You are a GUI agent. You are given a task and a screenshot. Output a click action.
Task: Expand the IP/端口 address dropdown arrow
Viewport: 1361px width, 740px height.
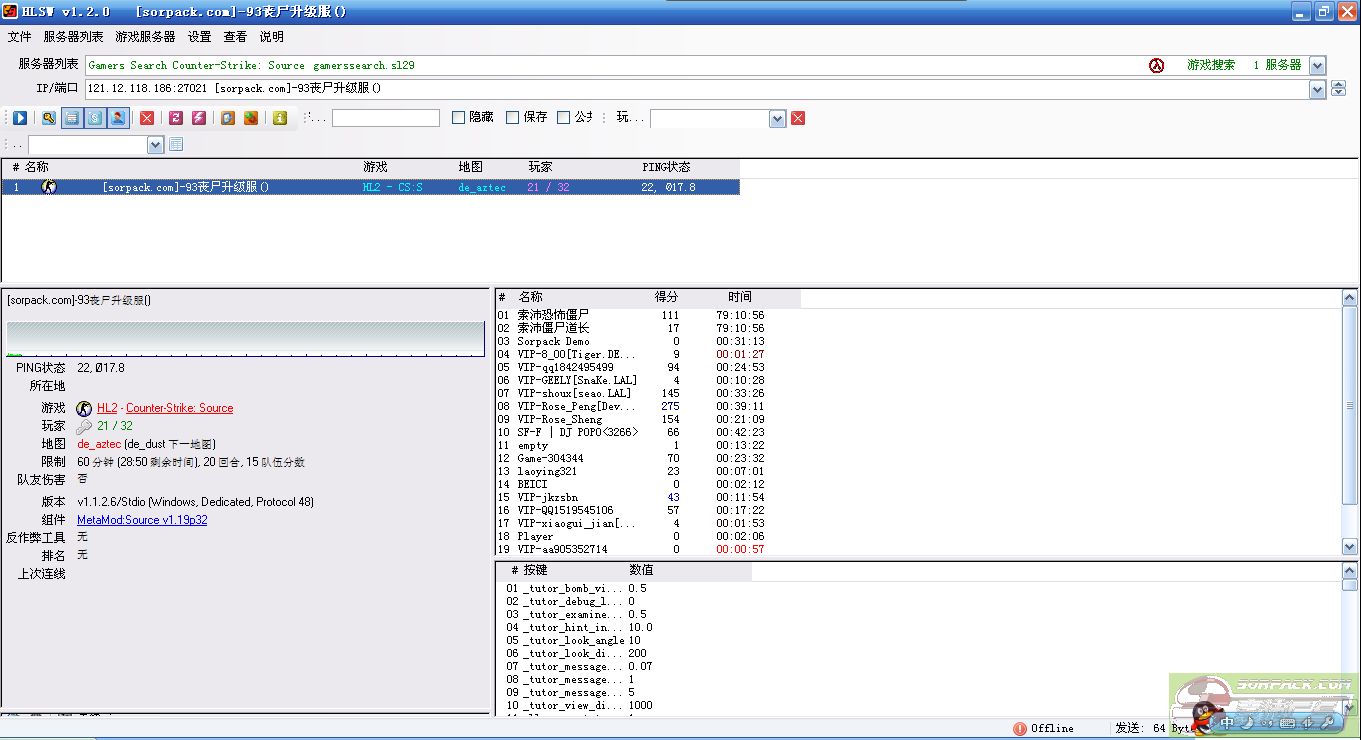tap(1317, 89)
